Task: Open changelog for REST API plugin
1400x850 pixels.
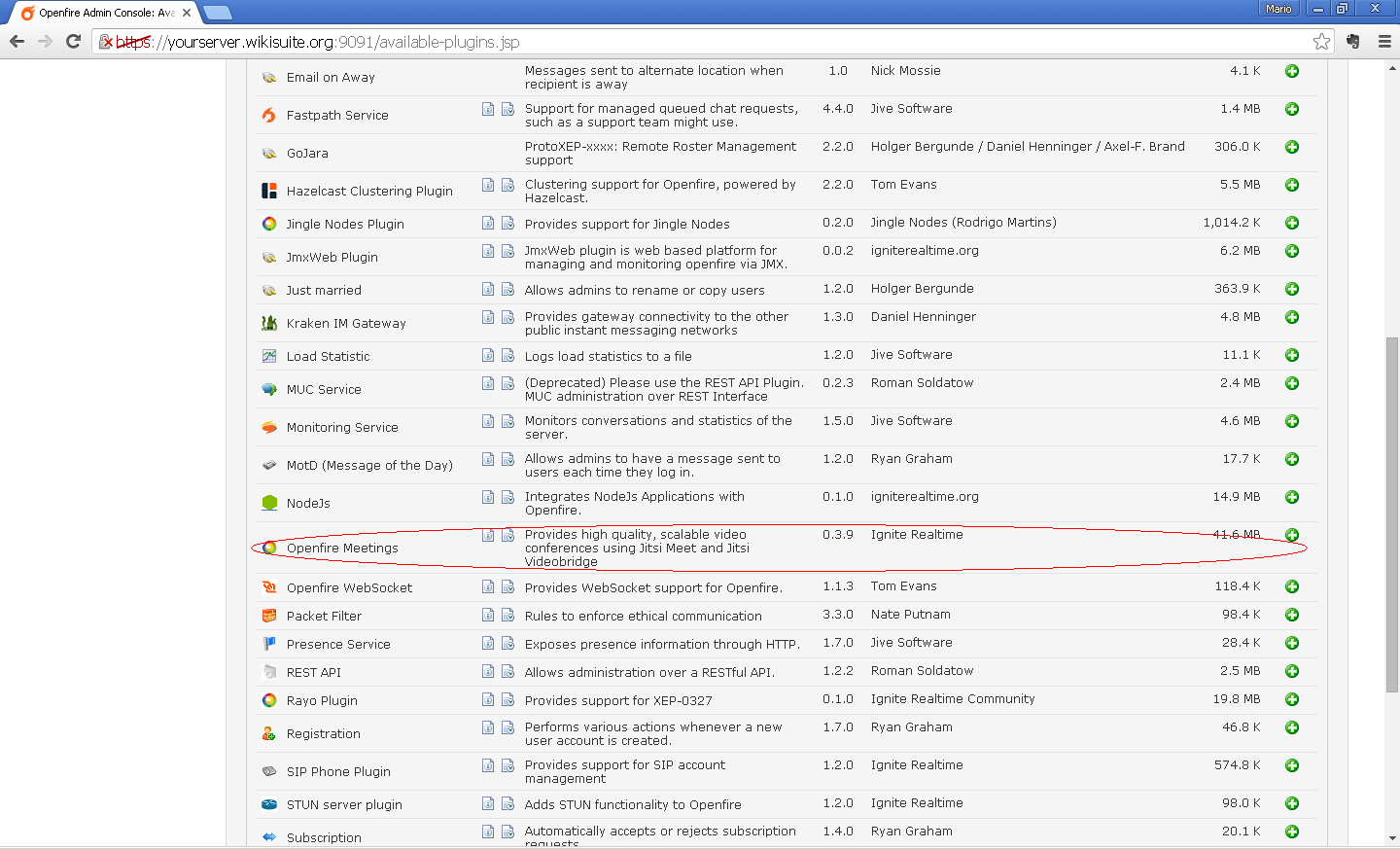Action: 507,671
